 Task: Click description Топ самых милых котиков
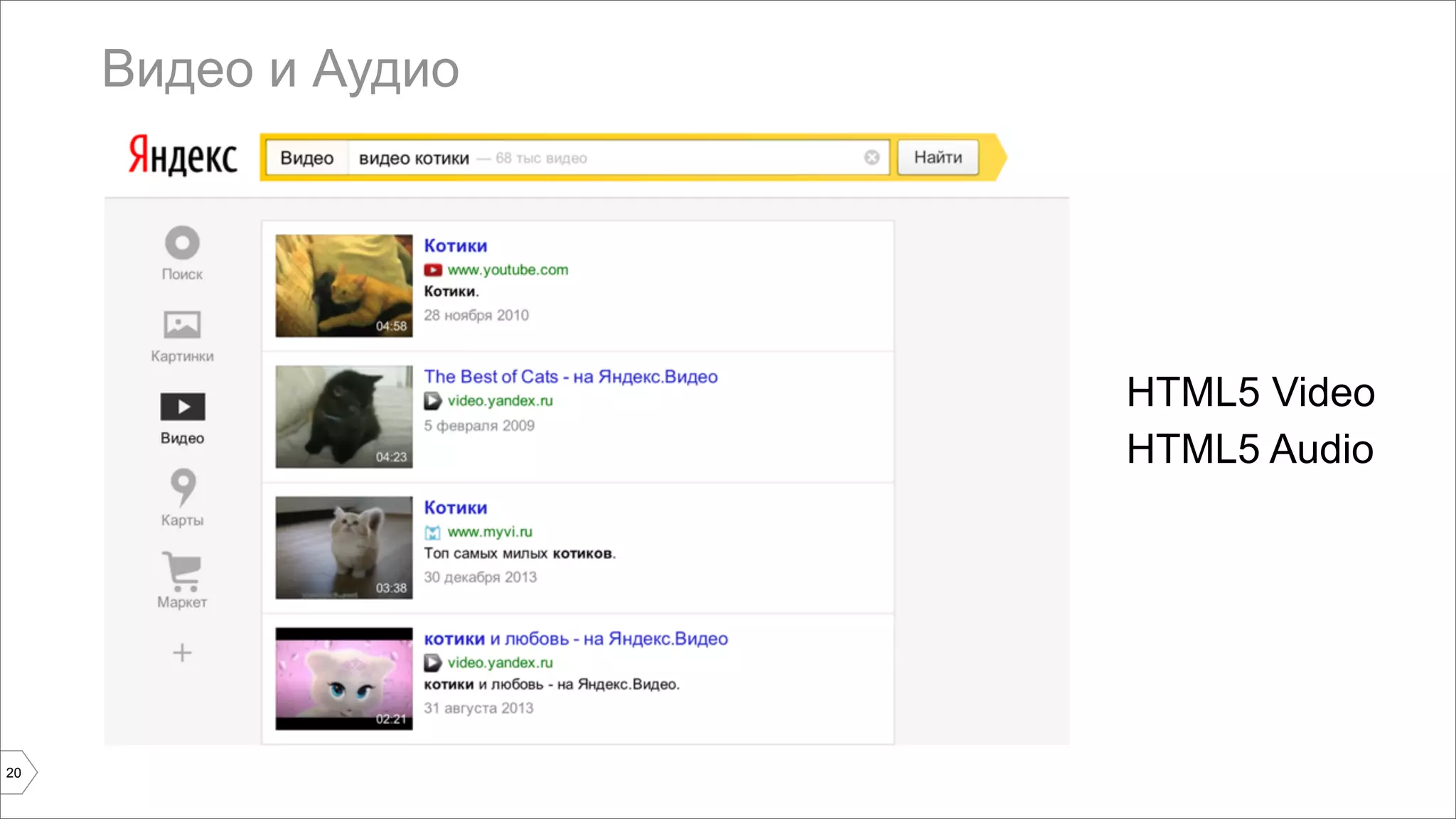pyautogui.click(x=520, y=554)
